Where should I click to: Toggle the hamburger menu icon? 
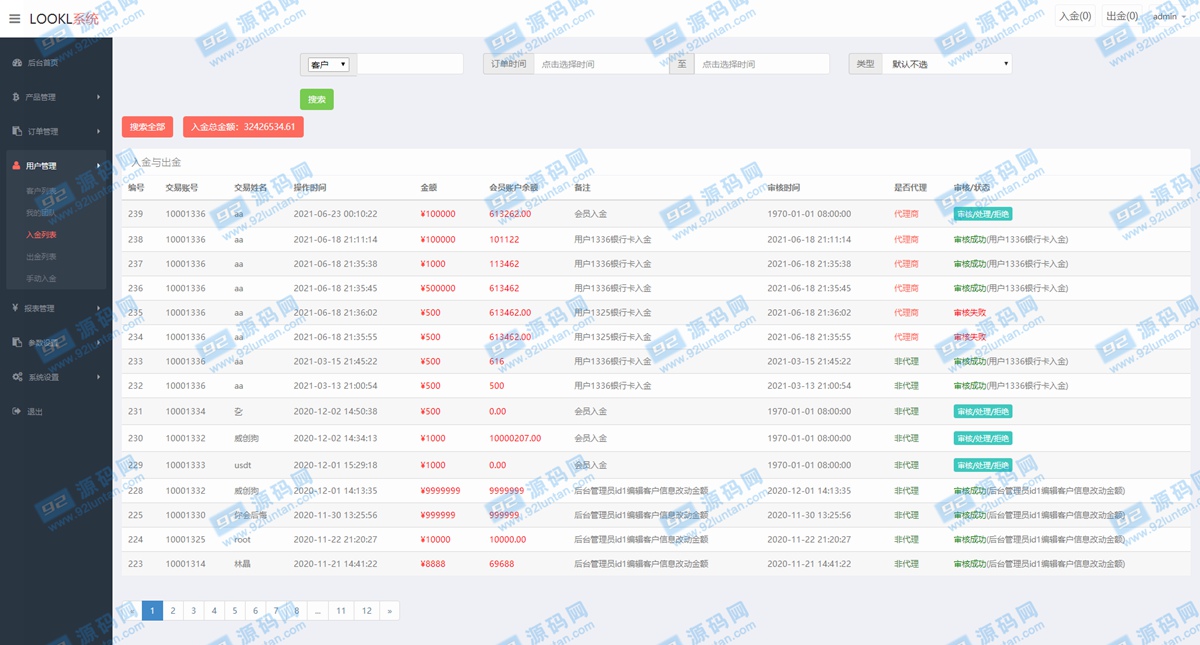click(14, 18)
